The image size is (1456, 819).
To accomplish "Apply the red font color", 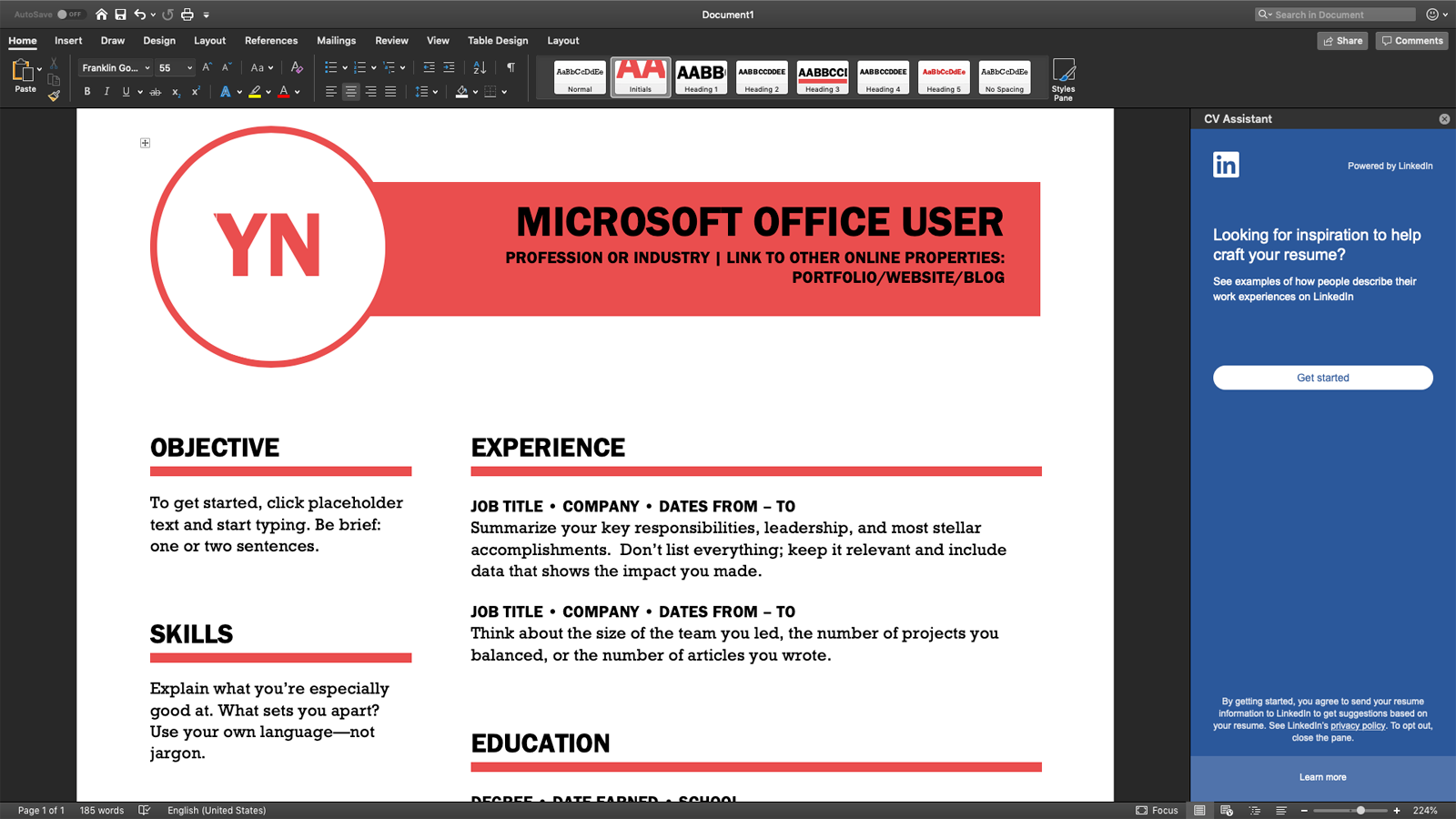I will 284,92.
